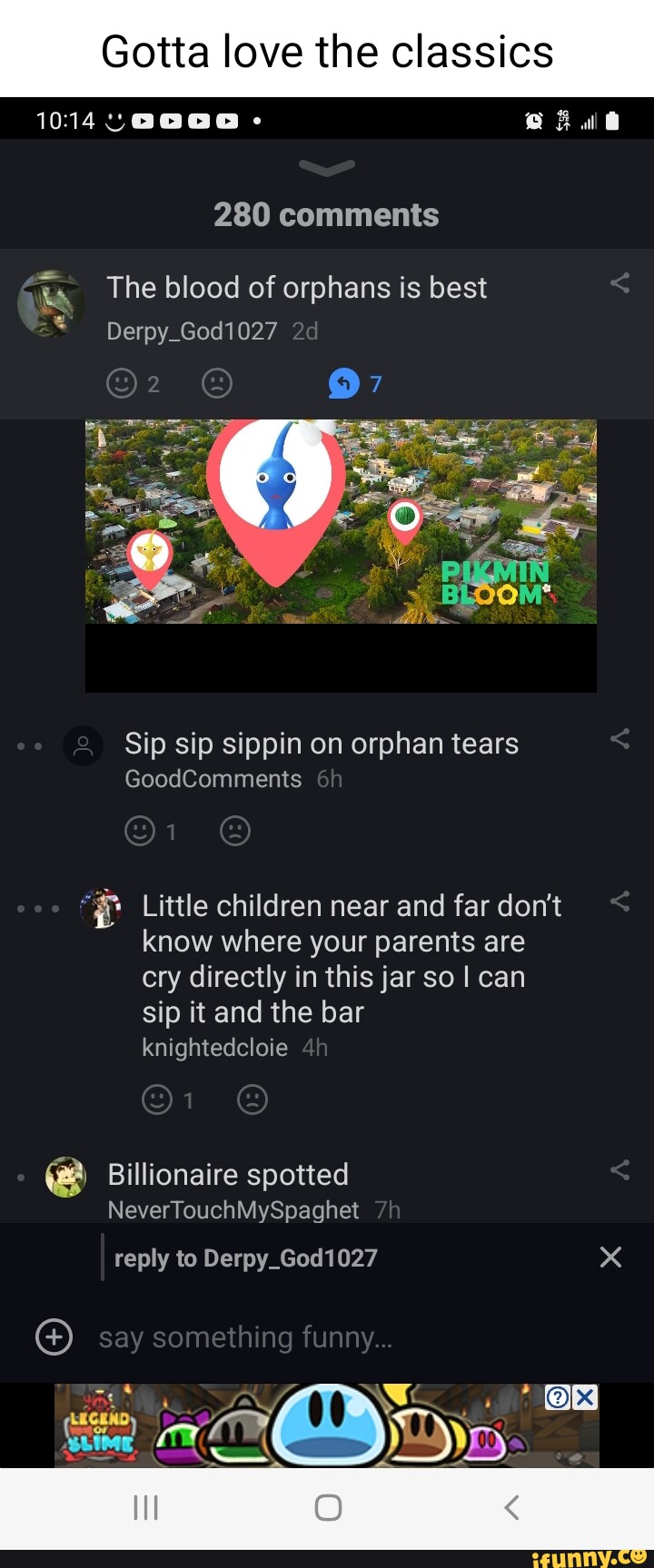Share knightedcloie's comment

(x=620, y=902)
